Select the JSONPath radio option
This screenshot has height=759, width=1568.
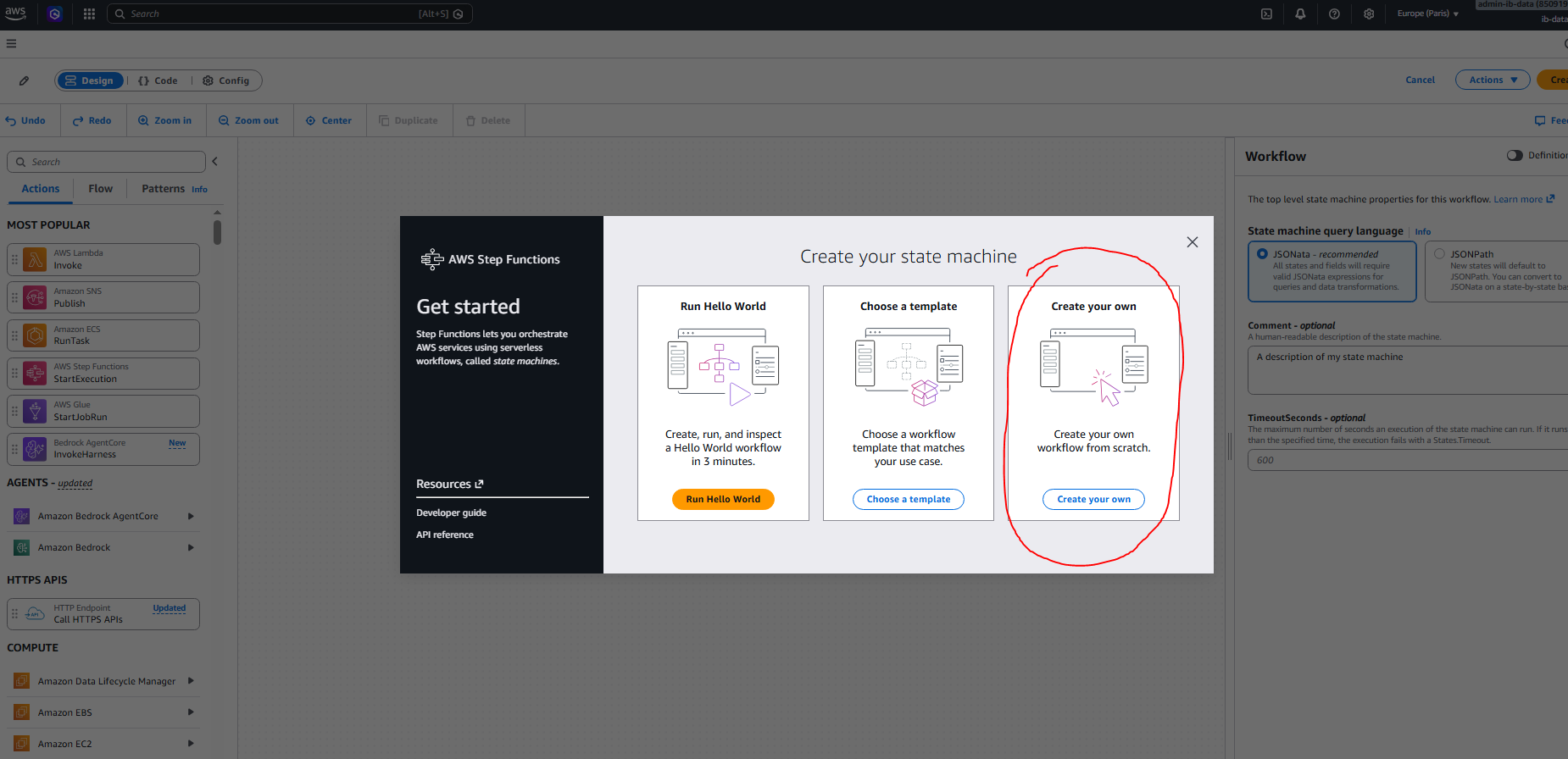[x=1439, y=253]
